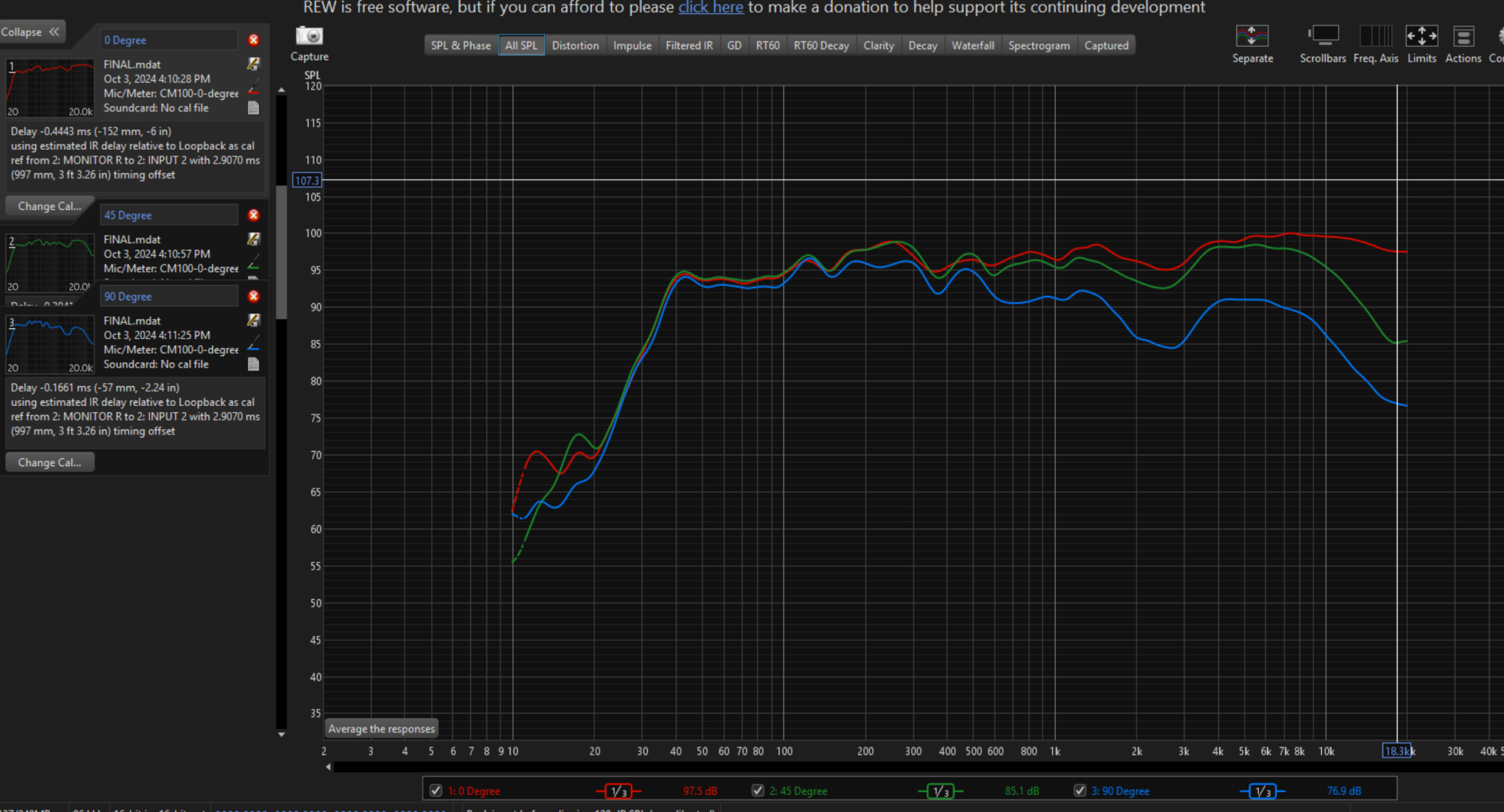Viewport: 1504px width, 812px height.
Task: Click Change Cal button under 90 Degree
Action: click(x=49, y=463)
